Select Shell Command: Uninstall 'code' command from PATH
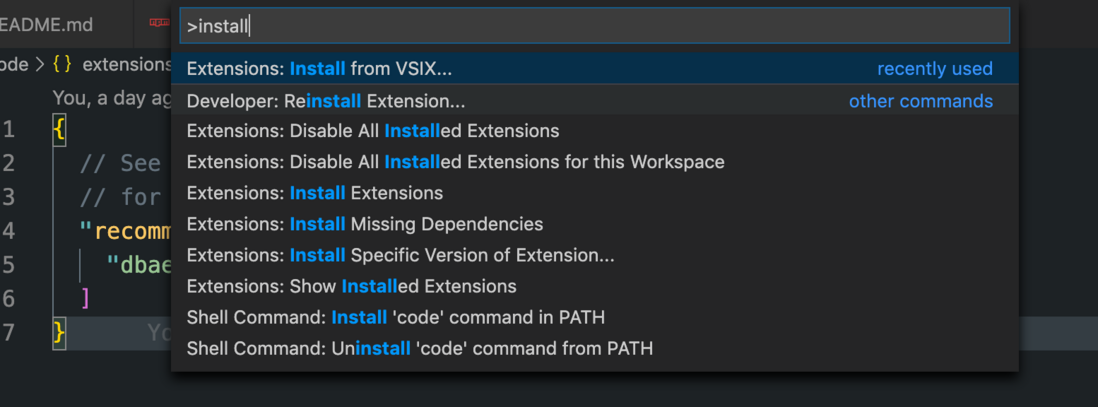Screen dimensions: 1098x407 pos(595,348)
